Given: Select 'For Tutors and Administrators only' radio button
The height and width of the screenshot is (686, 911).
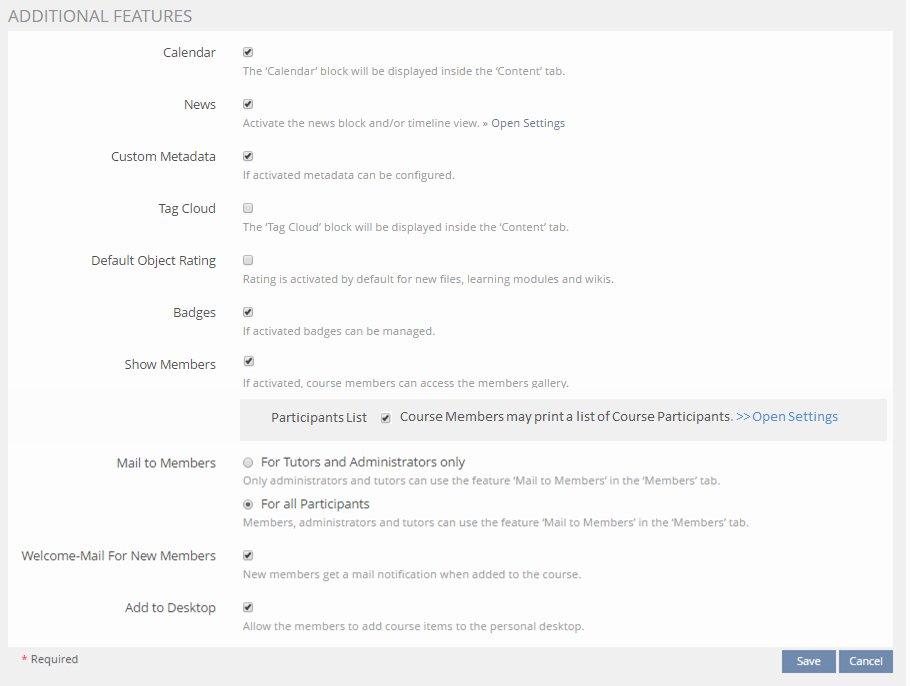Looking at the screenshot, I should coord(248,463).
